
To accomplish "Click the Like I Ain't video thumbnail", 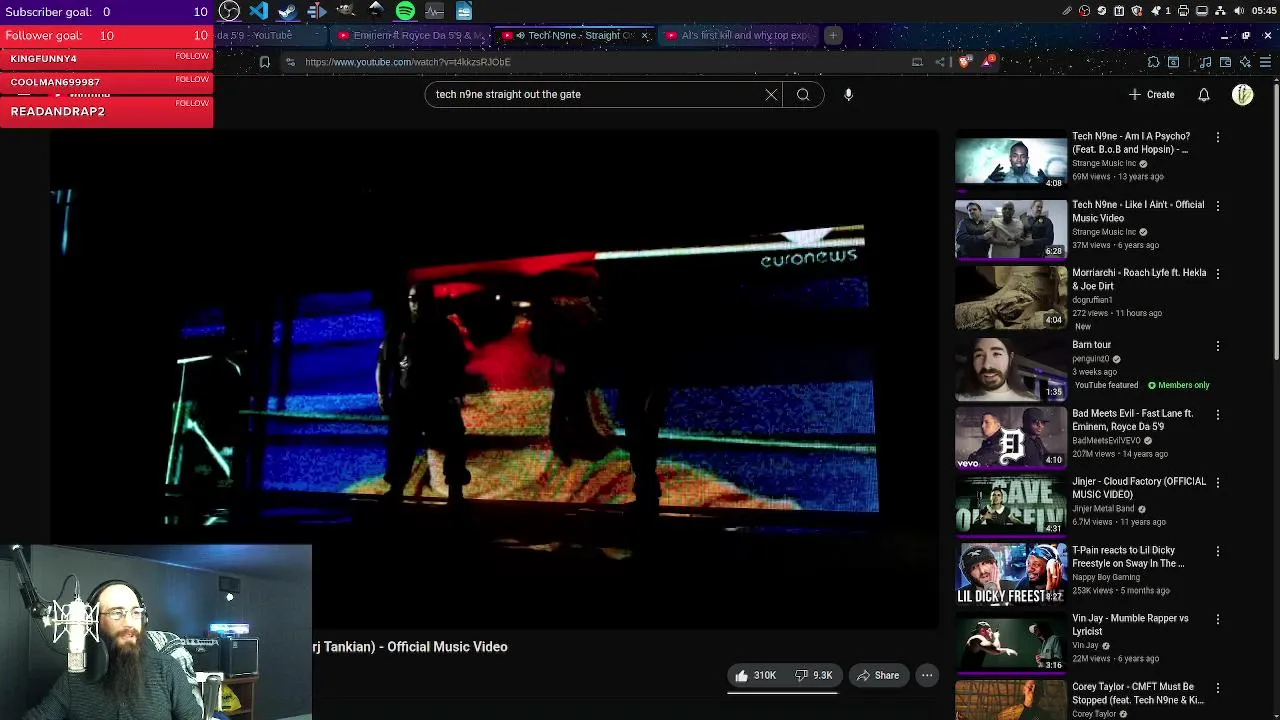I will point(1011,229).
